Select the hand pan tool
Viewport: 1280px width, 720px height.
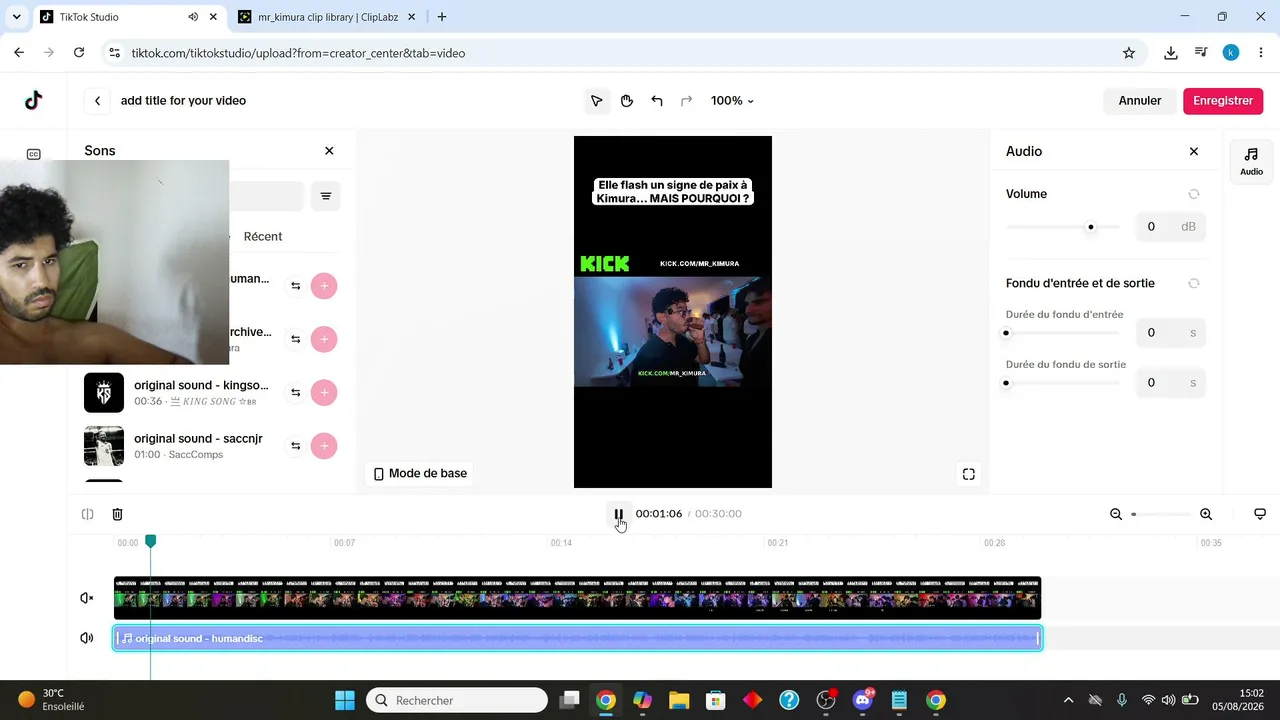point(627,101)
